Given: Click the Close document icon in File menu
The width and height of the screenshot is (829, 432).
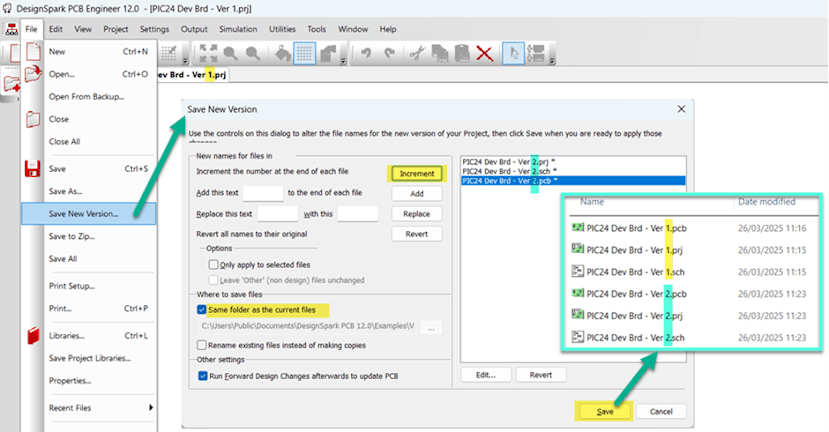Looking at the screenshot, I should (33, 119).
